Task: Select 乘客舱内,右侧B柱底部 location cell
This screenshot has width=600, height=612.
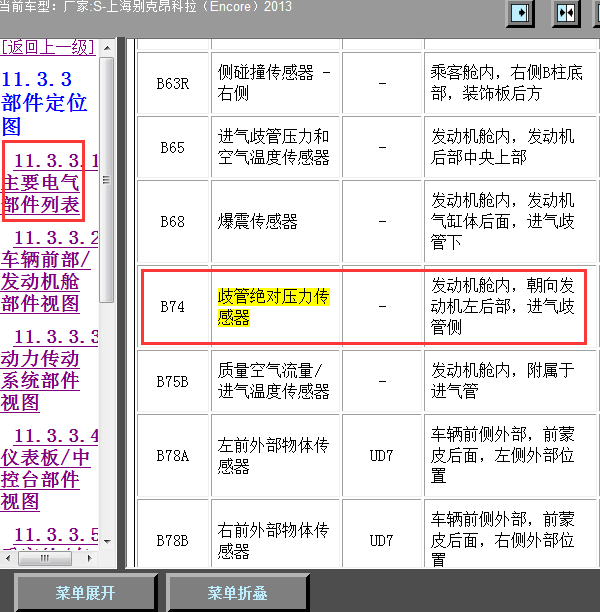Action: [510, 83]
